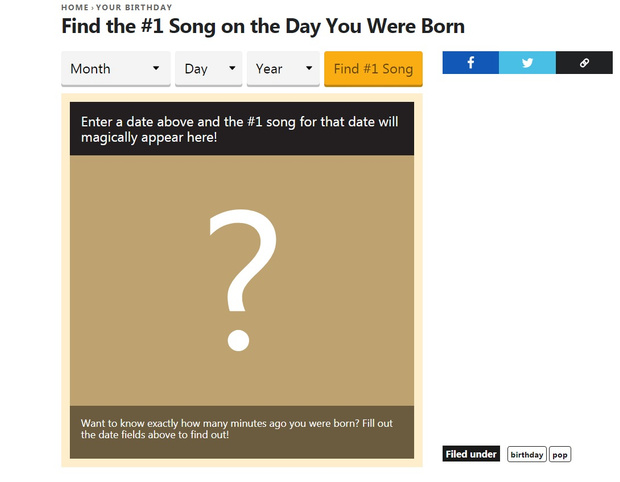This screenshot has height=482, width=620.
Task: Click the Find #1 Song button
Action: tap(373, 68)
